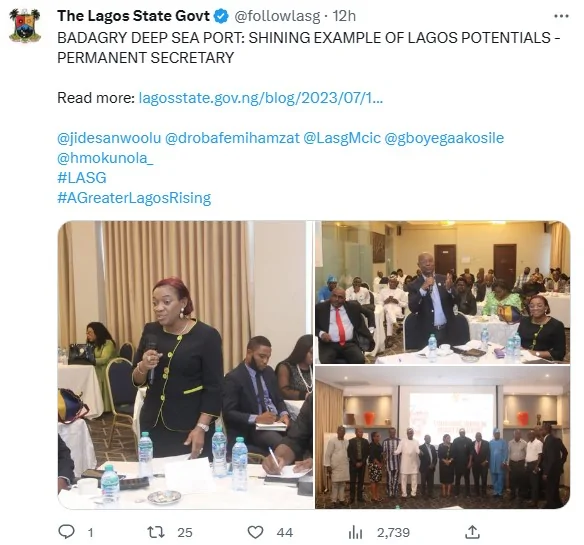Open the reply comment icon
This screenshot has height=545, width=584.
tap(67, 532)
